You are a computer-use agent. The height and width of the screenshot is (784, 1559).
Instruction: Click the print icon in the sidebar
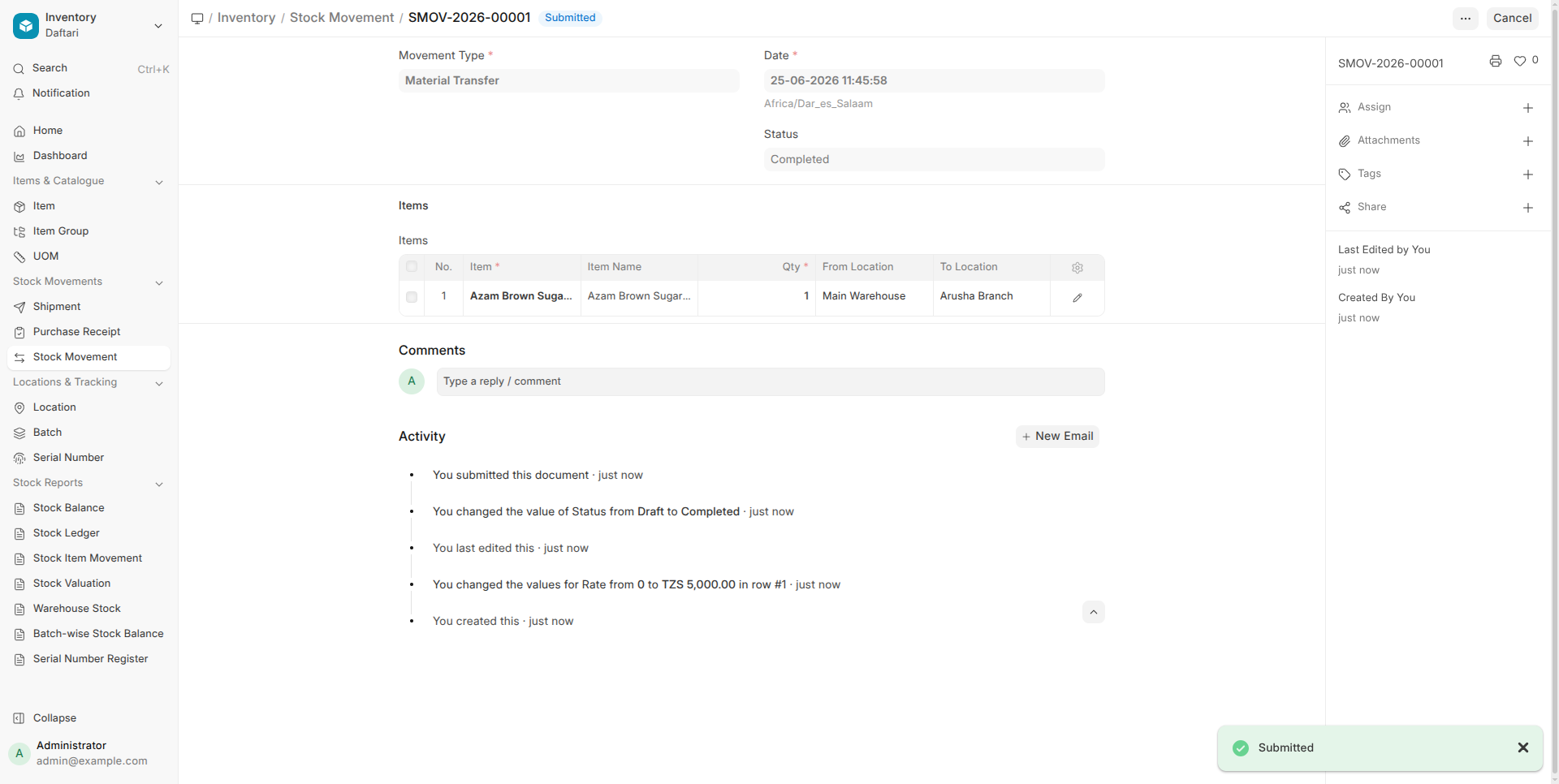(x=1495, y=61)
